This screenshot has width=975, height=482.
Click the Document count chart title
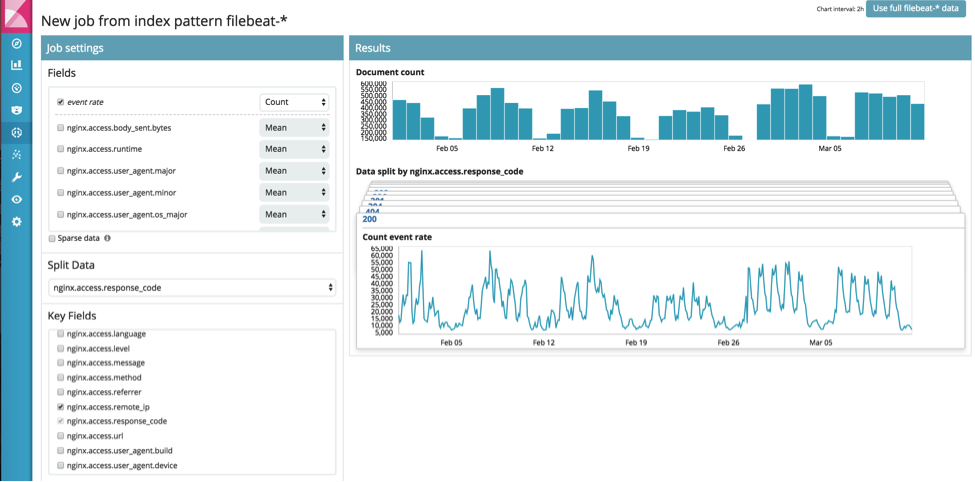pyautogui.click(x=390, y=72)
